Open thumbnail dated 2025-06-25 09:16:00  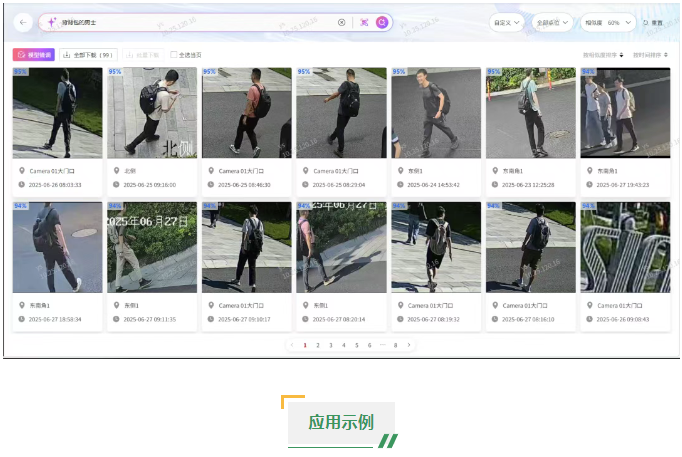(x=152, y=113)
